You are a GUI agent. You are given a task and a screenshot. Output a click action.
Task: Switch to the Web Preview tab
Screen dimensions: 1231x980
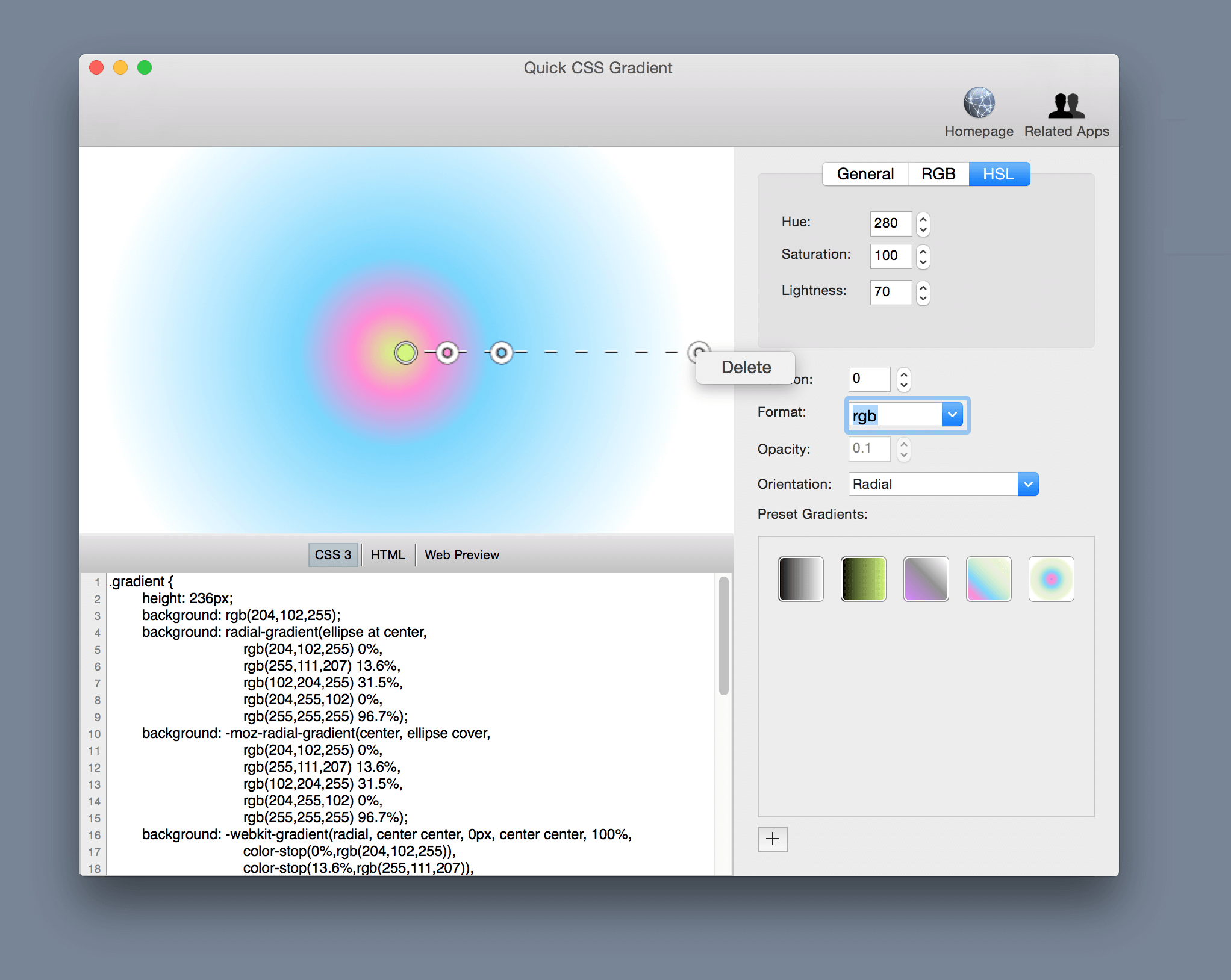click(x=460, y=555)
